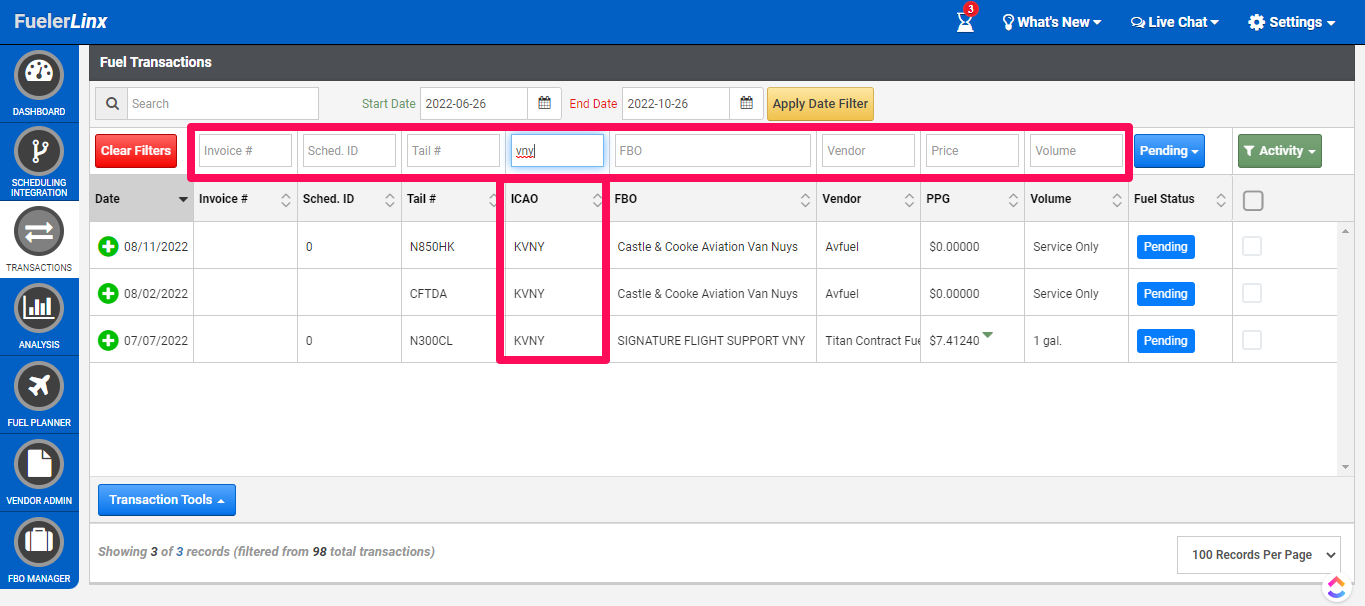Open the What's New dropdown
Image resolution: width=1365 pixels, height=606 pixels.
(1051, 22)
